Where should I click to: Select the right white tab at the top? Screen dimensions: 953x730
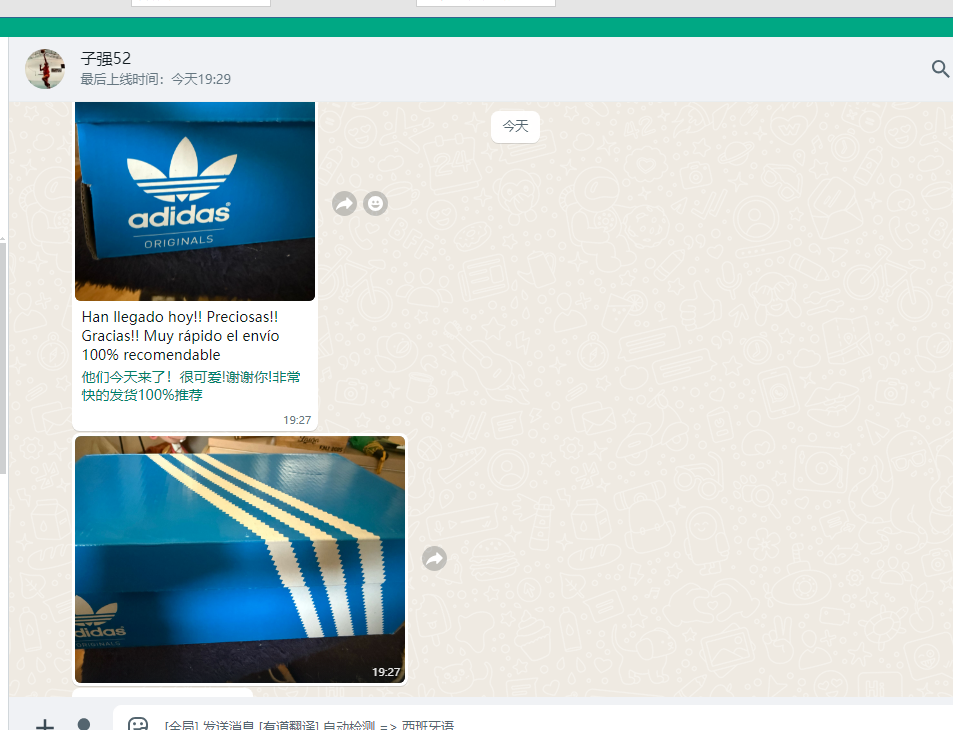tap(485, 3)
